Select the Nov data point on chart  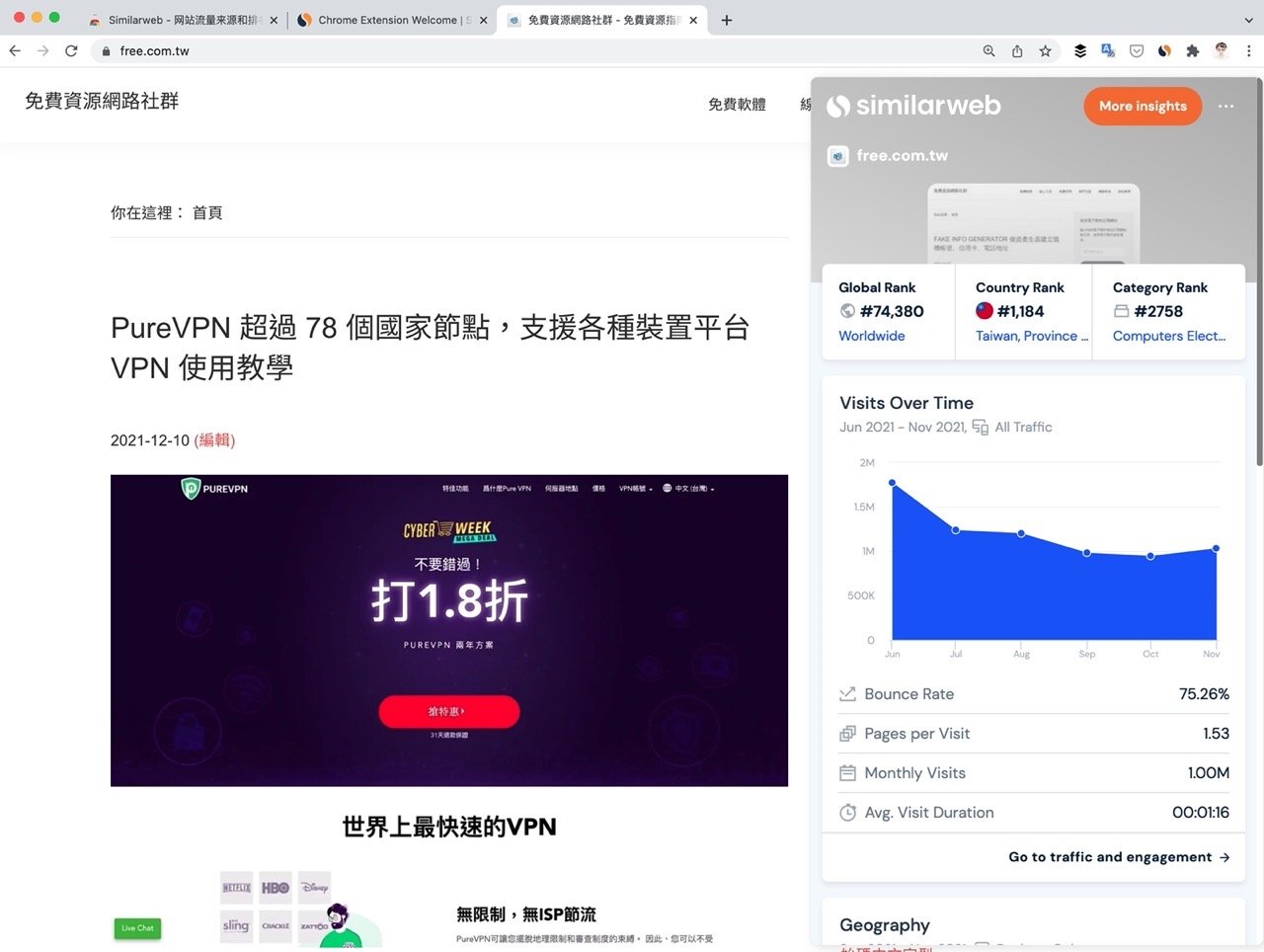click(x=1216, y=548)
